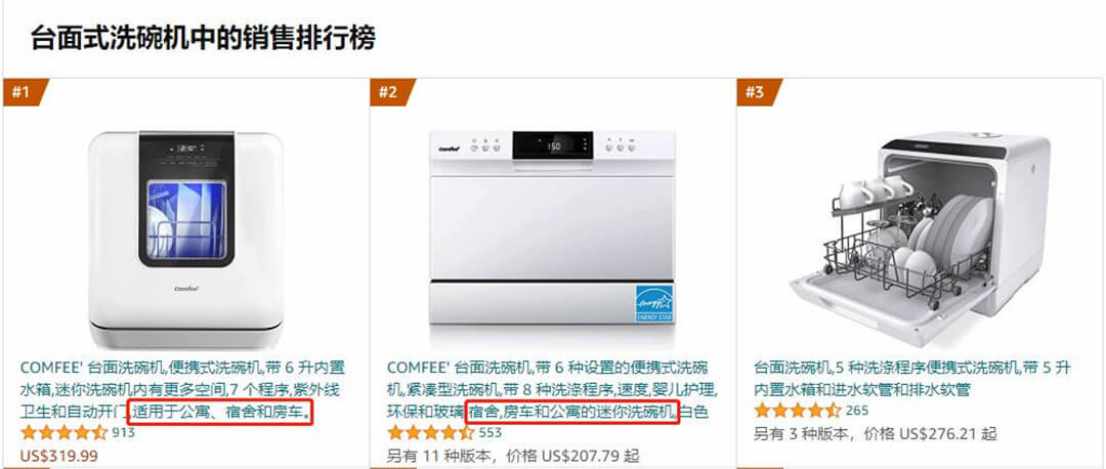Open the 553 reviews count link
The height and width of the screenshot is (469, 1106).
click(x=490, y=433)
